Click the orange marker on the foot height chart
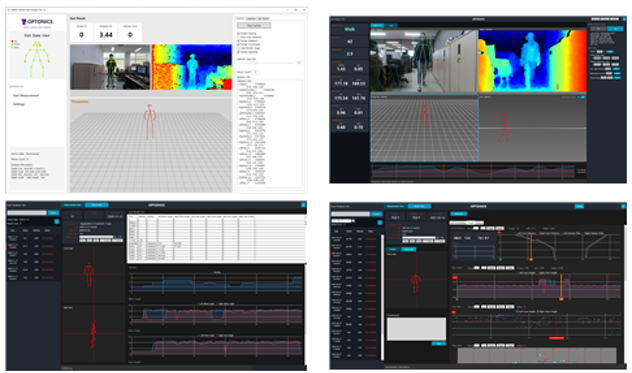 tap(561, 299)
